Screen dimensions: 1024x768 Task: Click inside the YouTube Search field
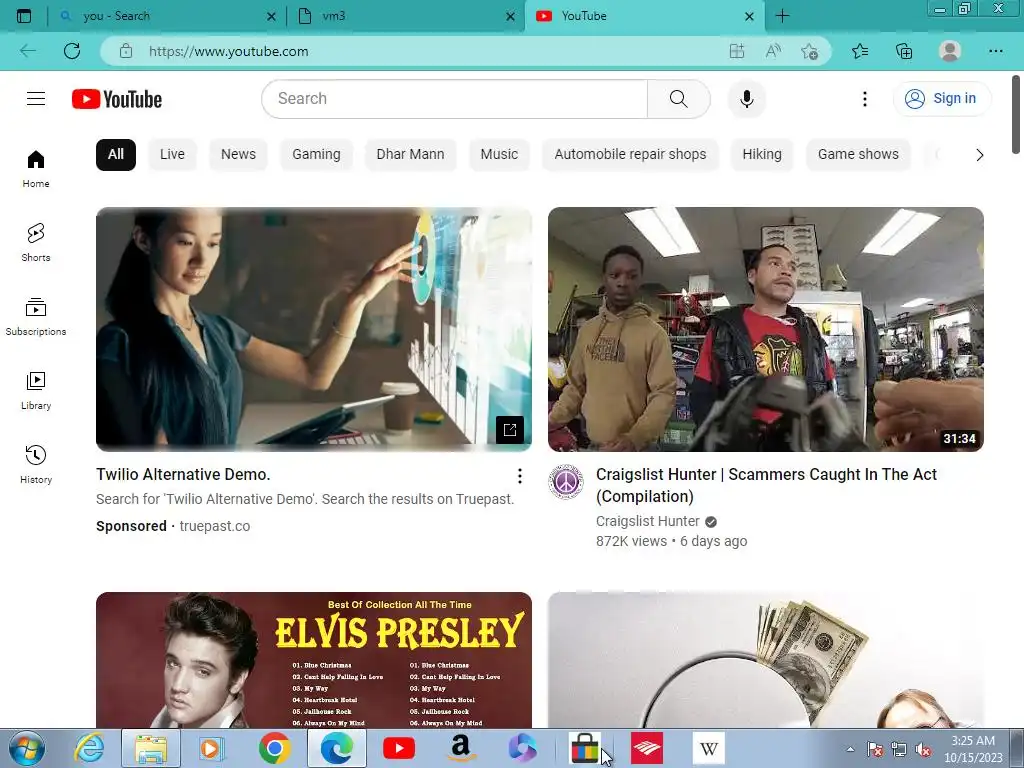455,99
